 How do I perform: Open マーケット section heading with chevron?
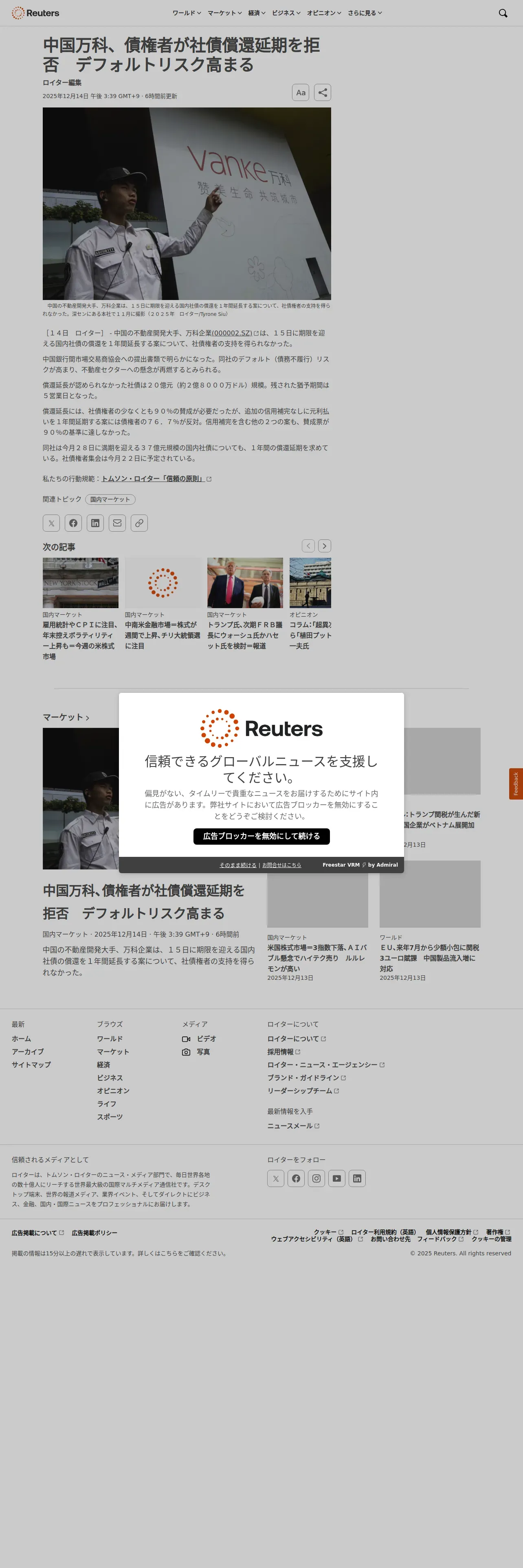pos(66,717)
